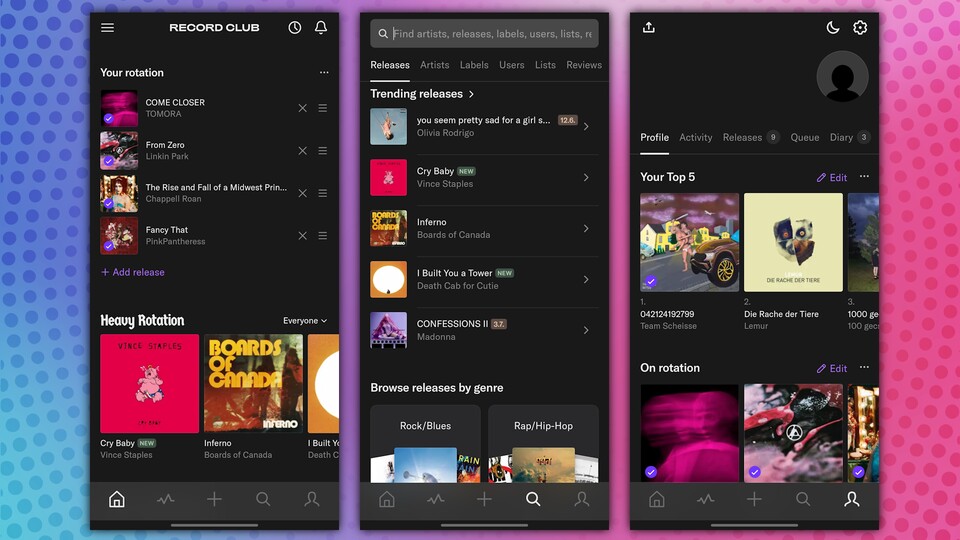Screen dimensions: 960x540
Task: Tap the Profile icon in the middle screen nav bar
Action: pos(582,500)
